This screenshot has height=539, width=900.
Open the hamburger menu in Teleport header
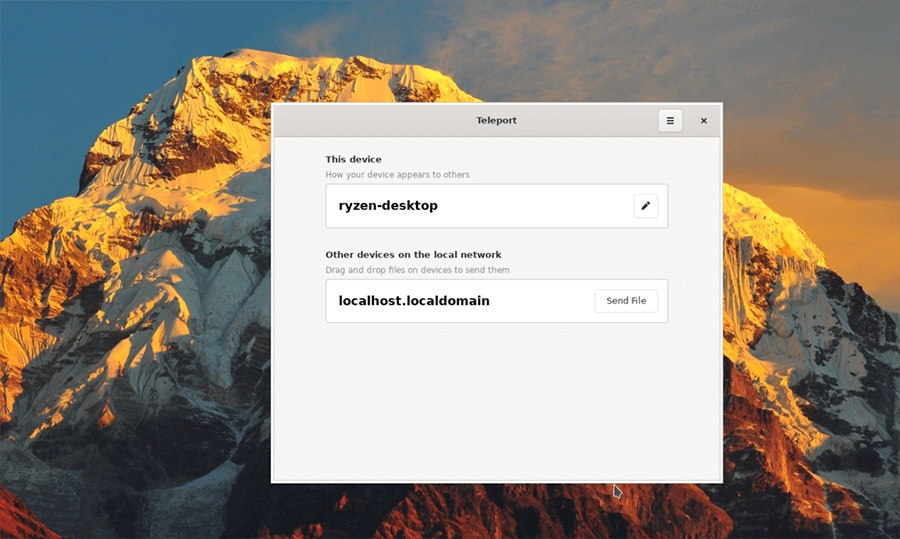tap(670, 120)
